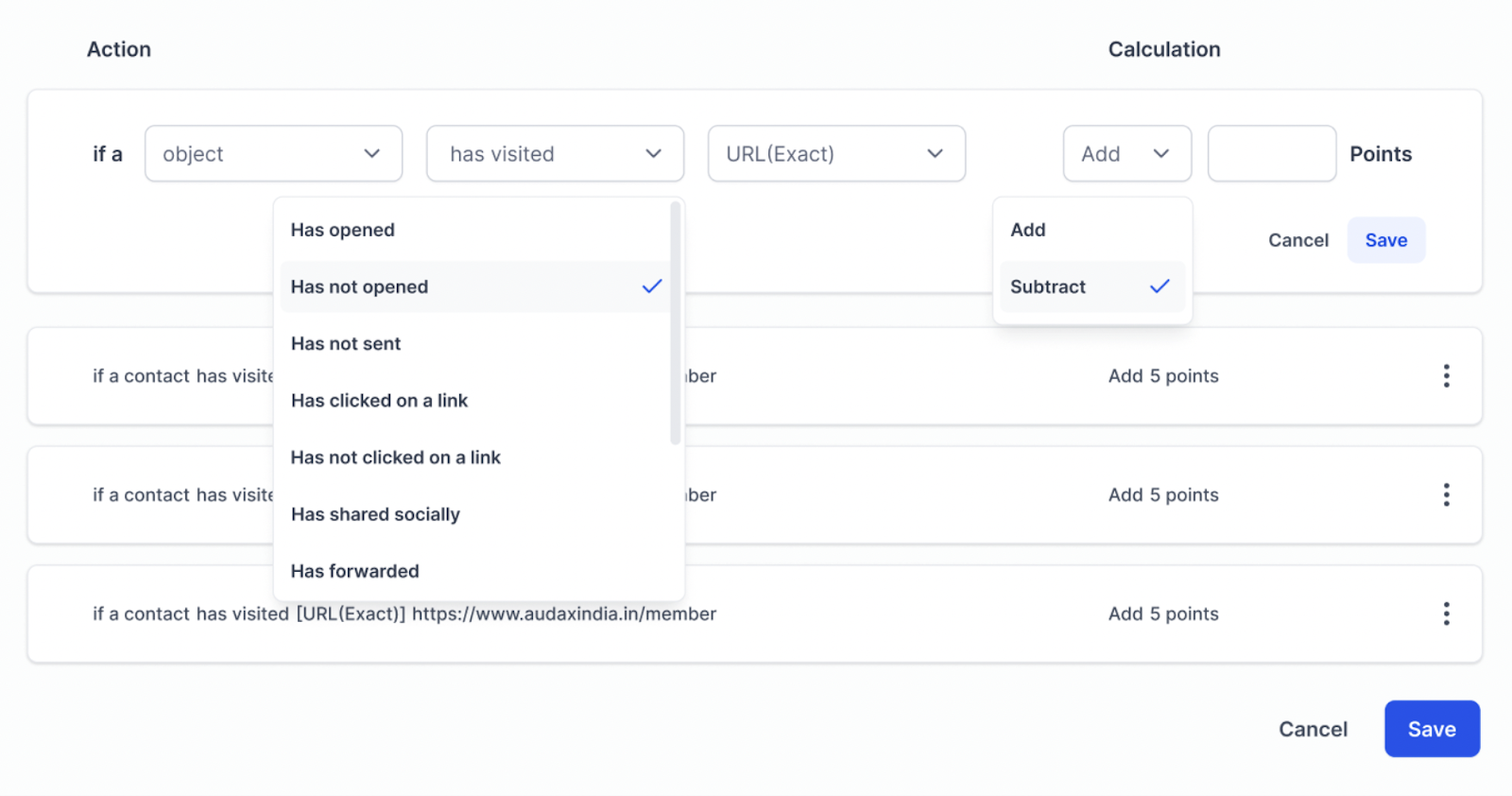This screenshot has width=1512, height=796.
Task: Click checkmark beside Subtract option
Action: [1160, 286]
